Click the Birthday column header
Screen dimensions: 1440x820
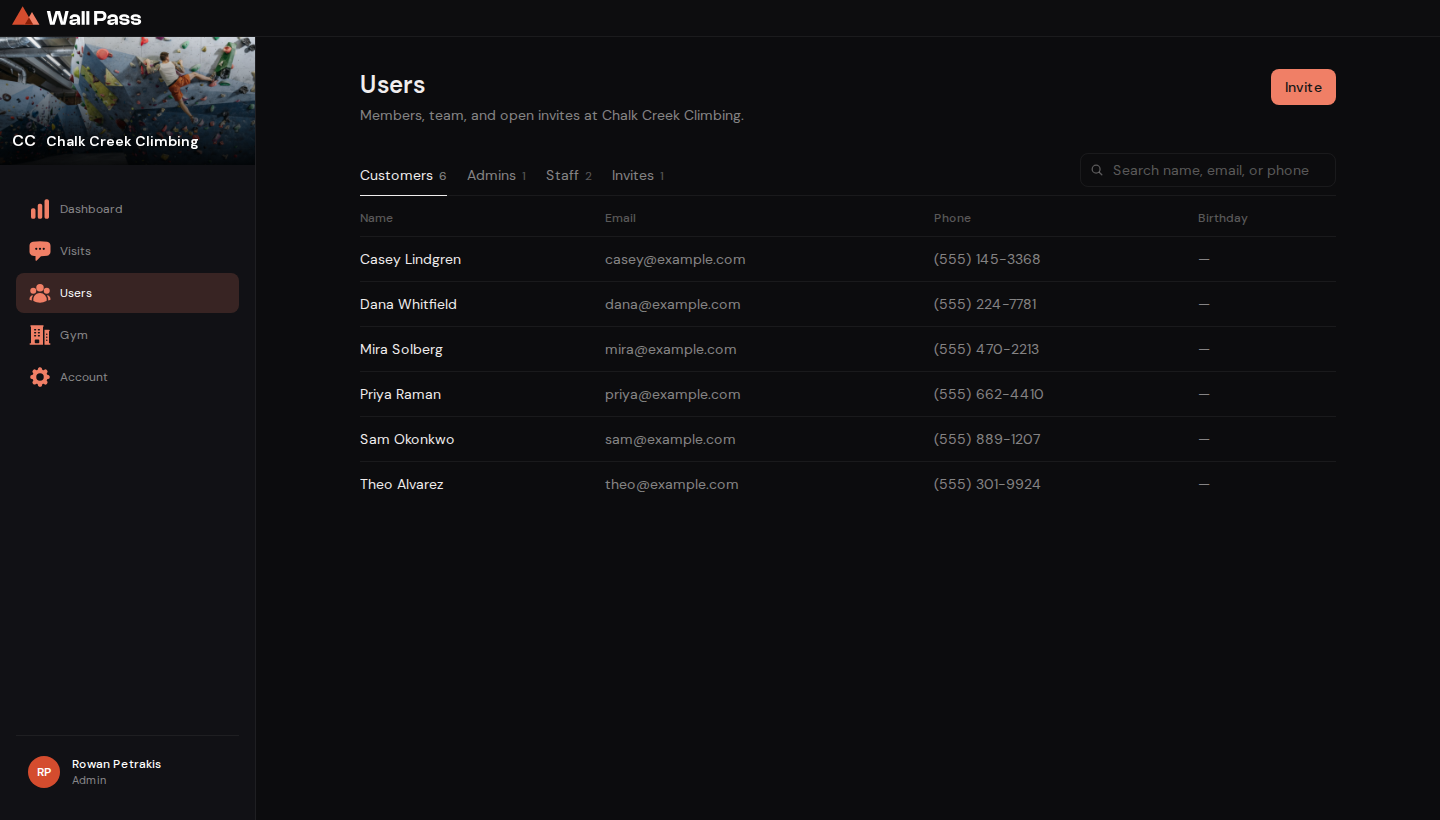[x=1223, y=218]
